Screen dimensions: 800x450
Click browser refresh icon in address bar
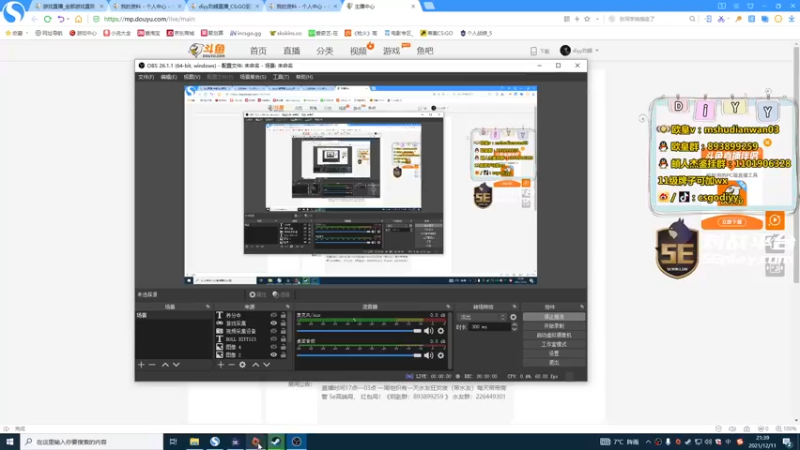(x=47, y=19)
